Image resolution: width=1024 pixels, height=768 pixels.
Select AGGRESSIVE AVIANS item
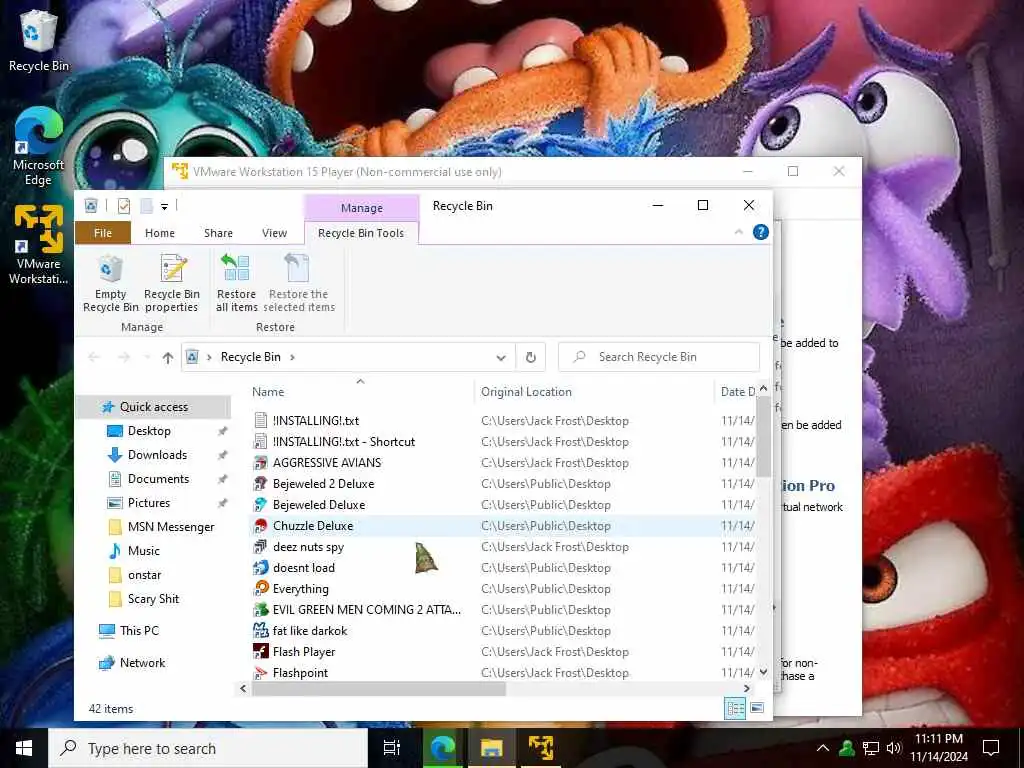[x=327, y=463]
